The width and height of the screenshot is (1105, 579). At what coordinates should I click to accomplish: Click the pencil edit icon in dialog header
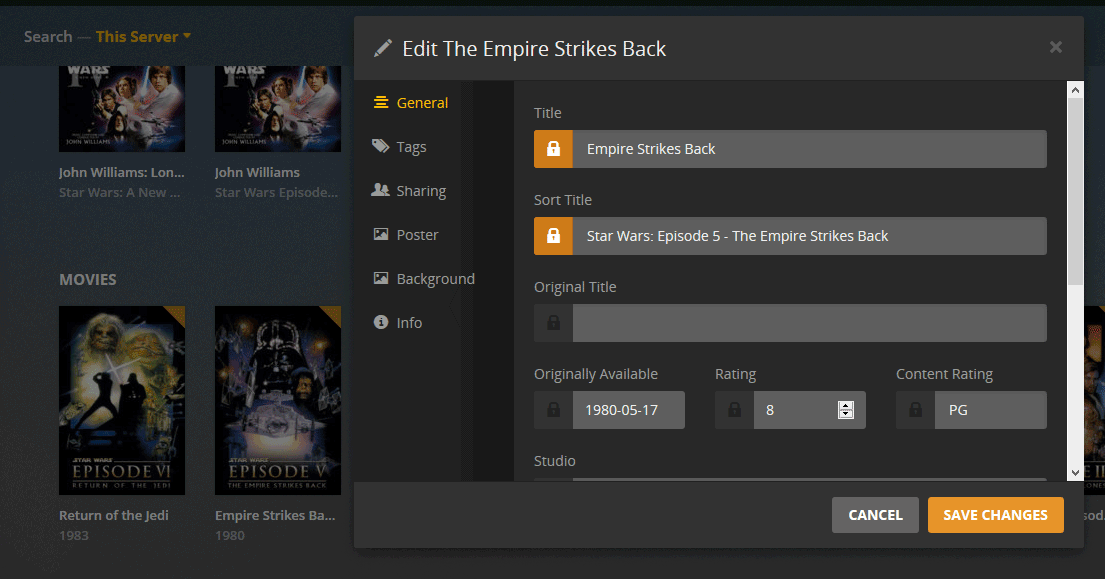coord(383,48)
